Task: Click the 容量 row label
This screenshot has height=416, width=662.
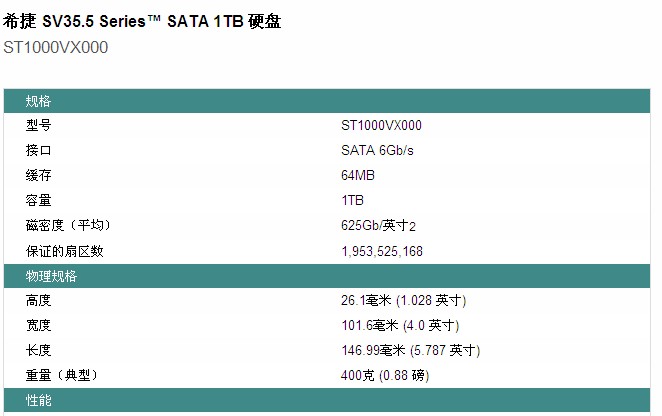Action: 38,201
